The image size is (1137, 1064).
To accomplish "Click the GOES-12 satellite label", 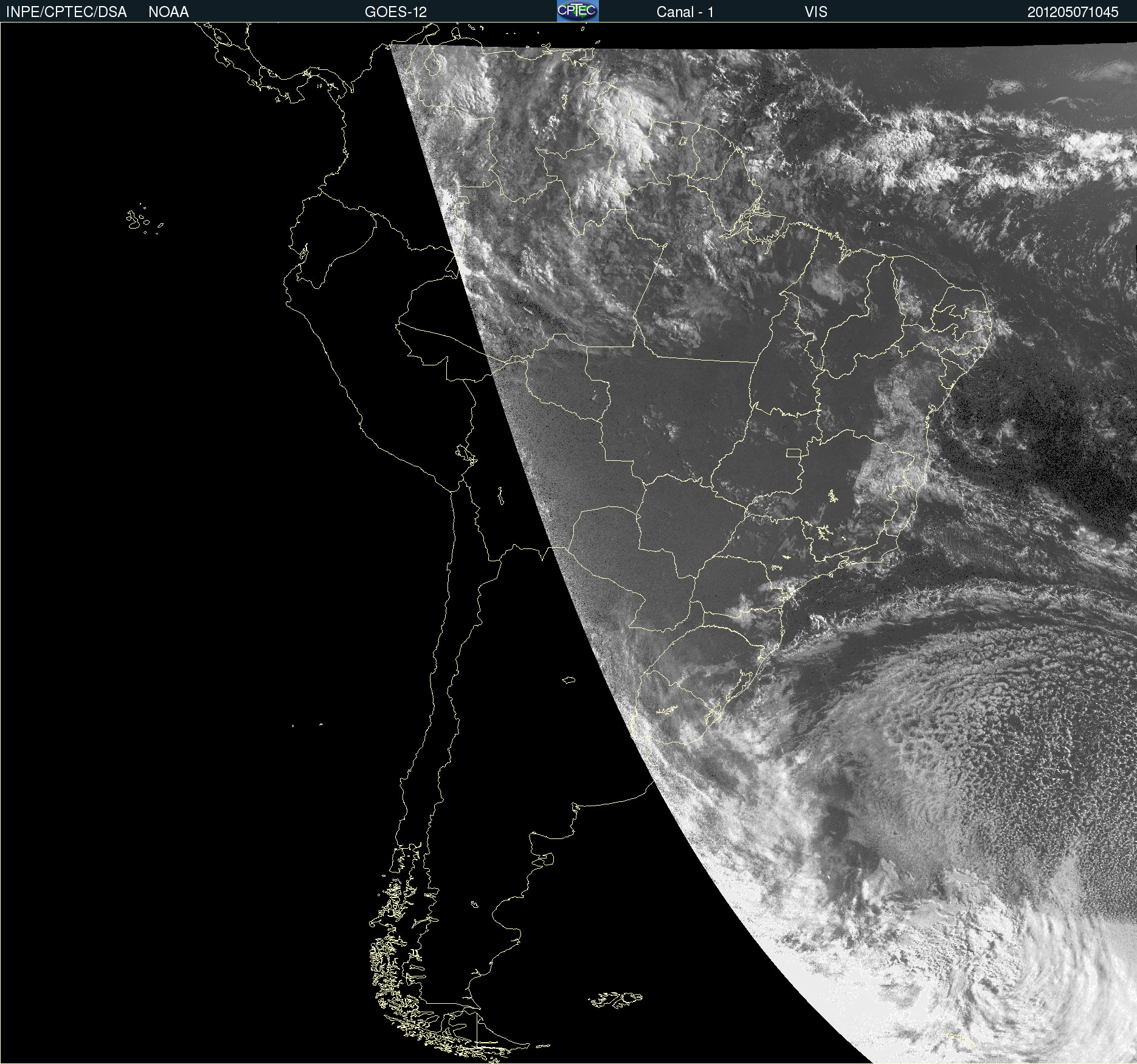I will (x=396, y=12).
